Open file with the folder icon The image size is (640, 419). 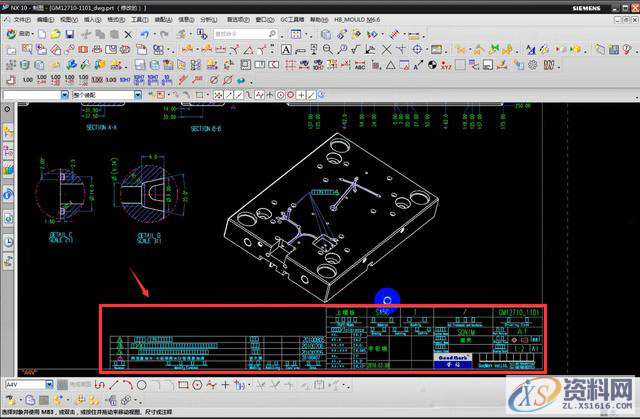54,34
